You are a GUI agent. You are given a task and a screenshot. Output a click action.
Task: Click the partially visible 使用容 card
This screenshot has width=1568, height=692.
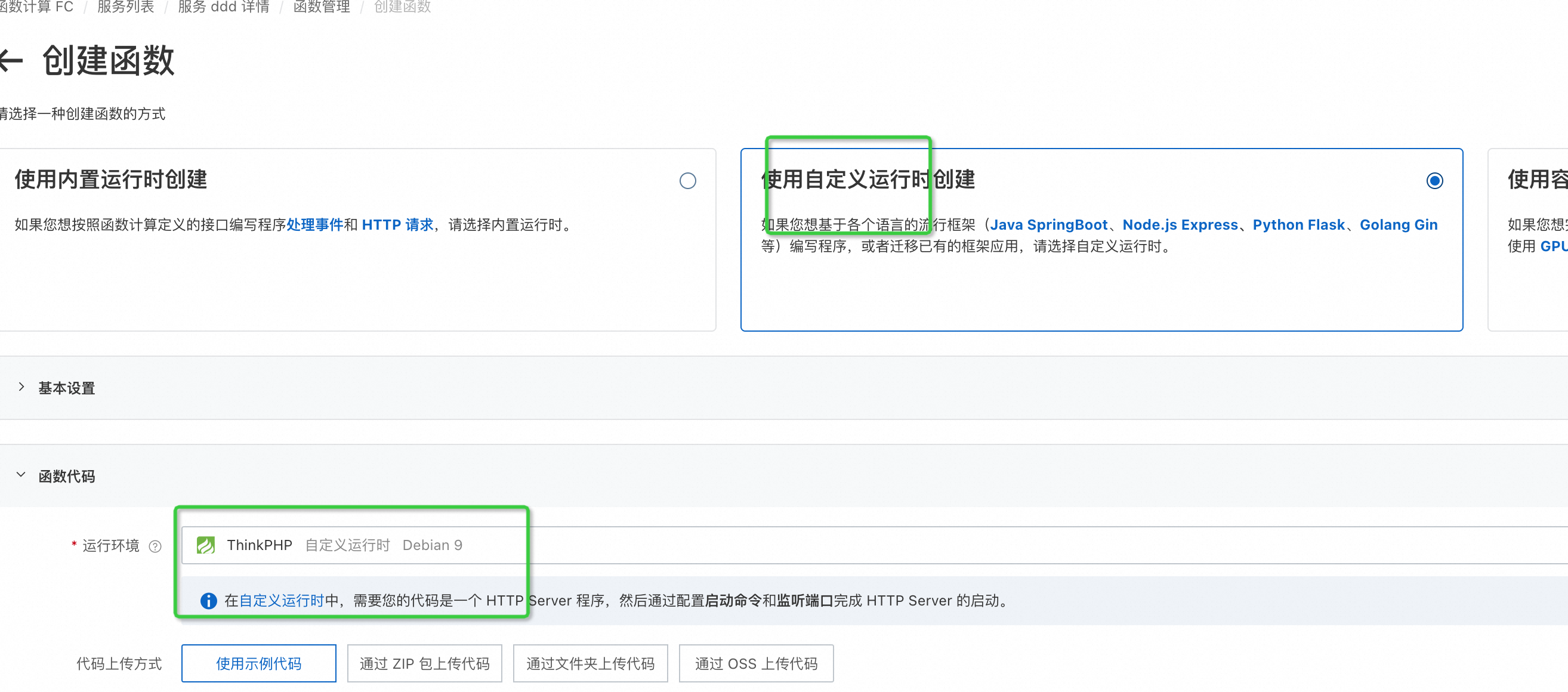1528,240
